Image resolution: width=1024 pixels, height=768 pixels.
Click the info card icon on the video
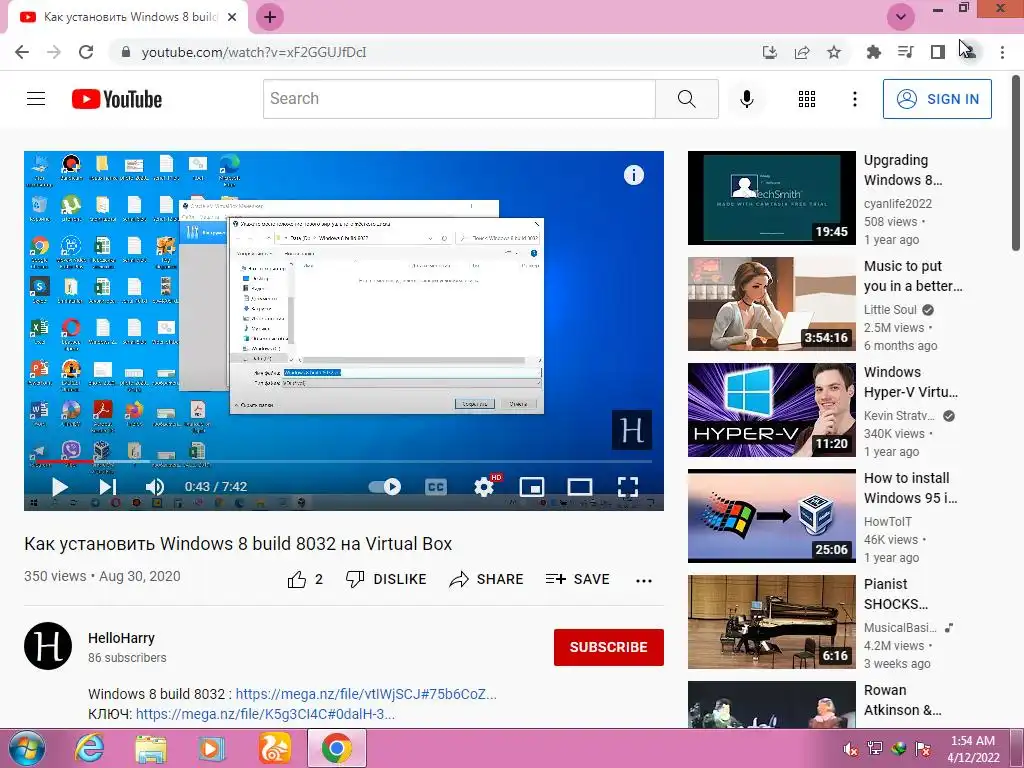click(633, 175)
